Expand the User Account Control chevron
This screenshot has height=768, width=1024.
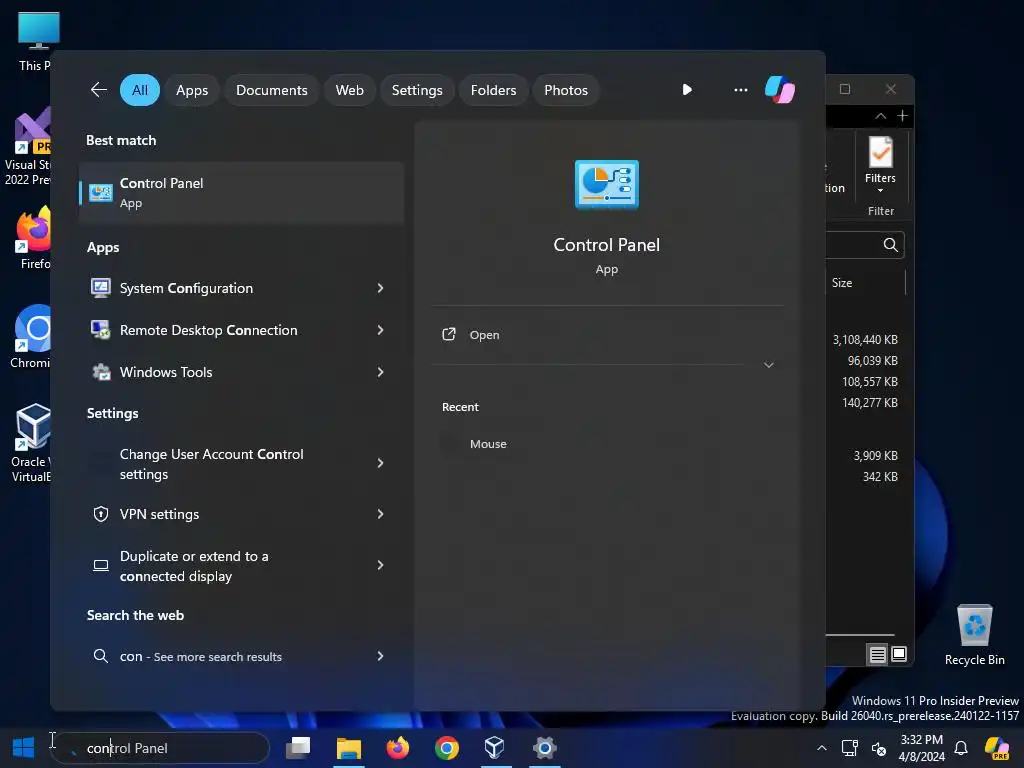[x=380, y=463]
